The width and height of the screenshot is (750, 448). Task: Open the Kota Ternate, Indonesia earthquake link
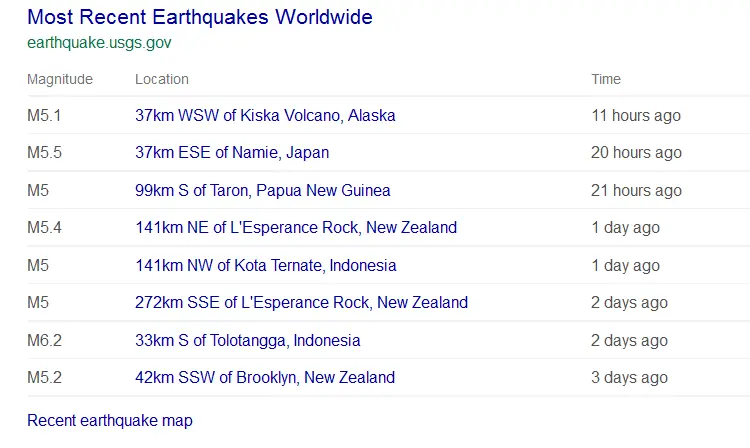(x=265, y=266)
